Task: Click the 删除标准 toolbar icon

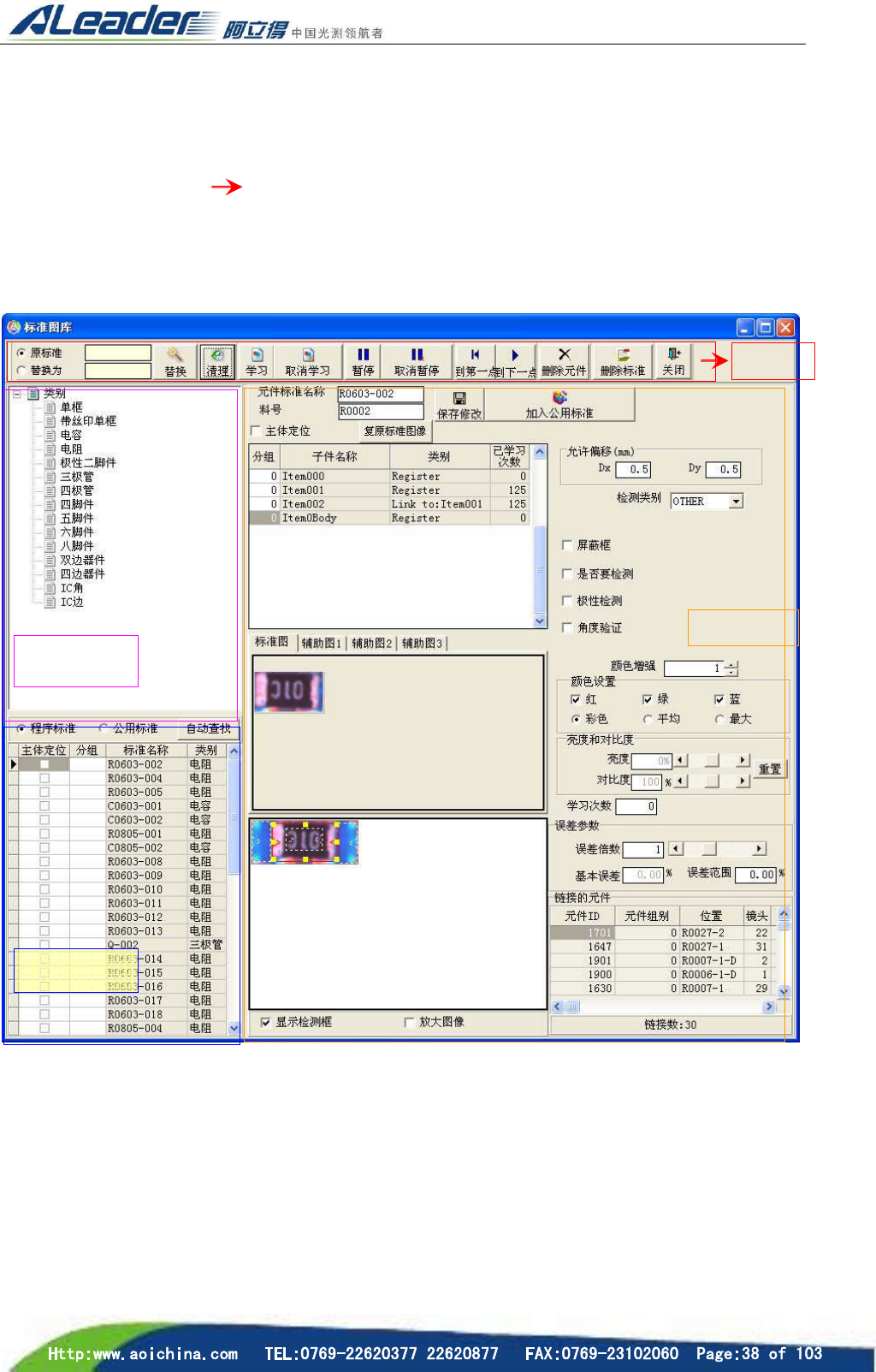Action: (623, 361)
